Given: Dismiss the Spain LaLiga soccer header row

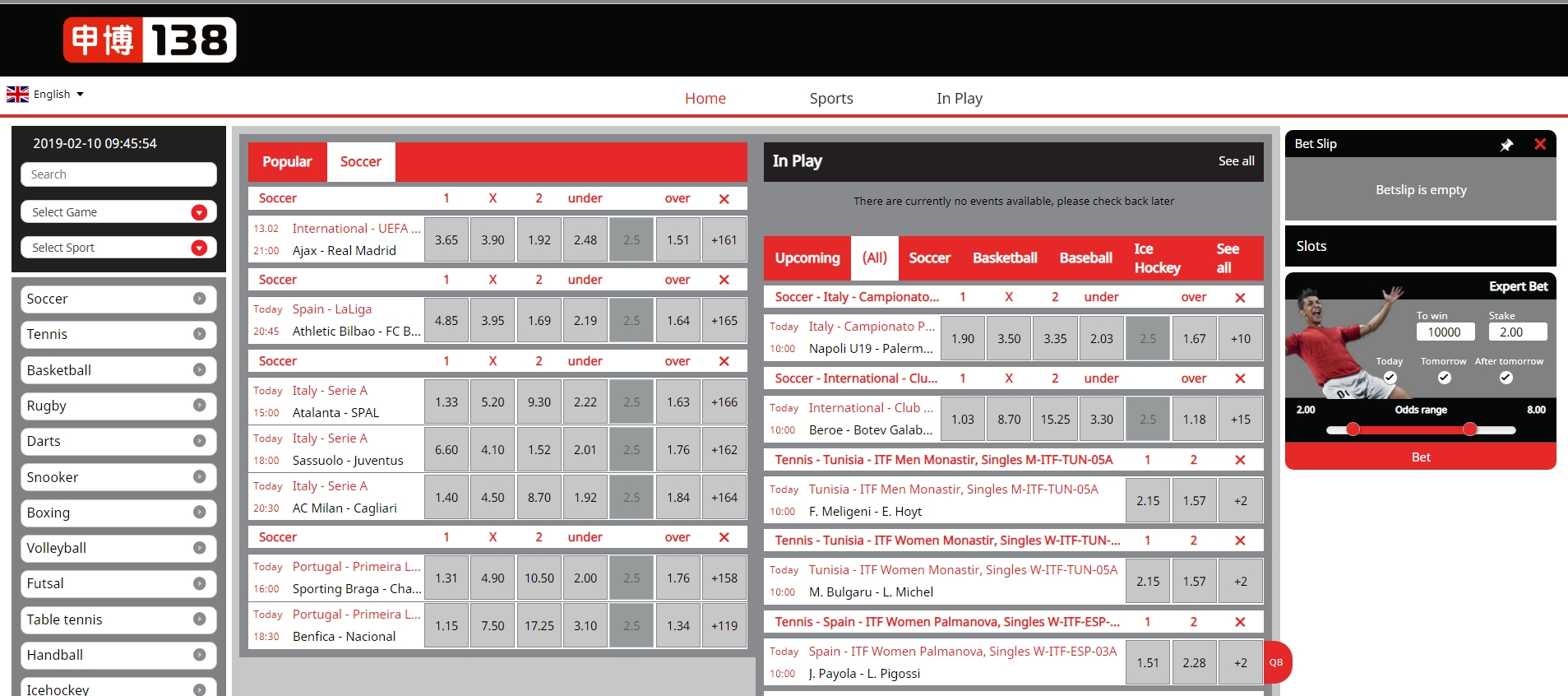Looking at the screenshot, I should coord(724,280).
